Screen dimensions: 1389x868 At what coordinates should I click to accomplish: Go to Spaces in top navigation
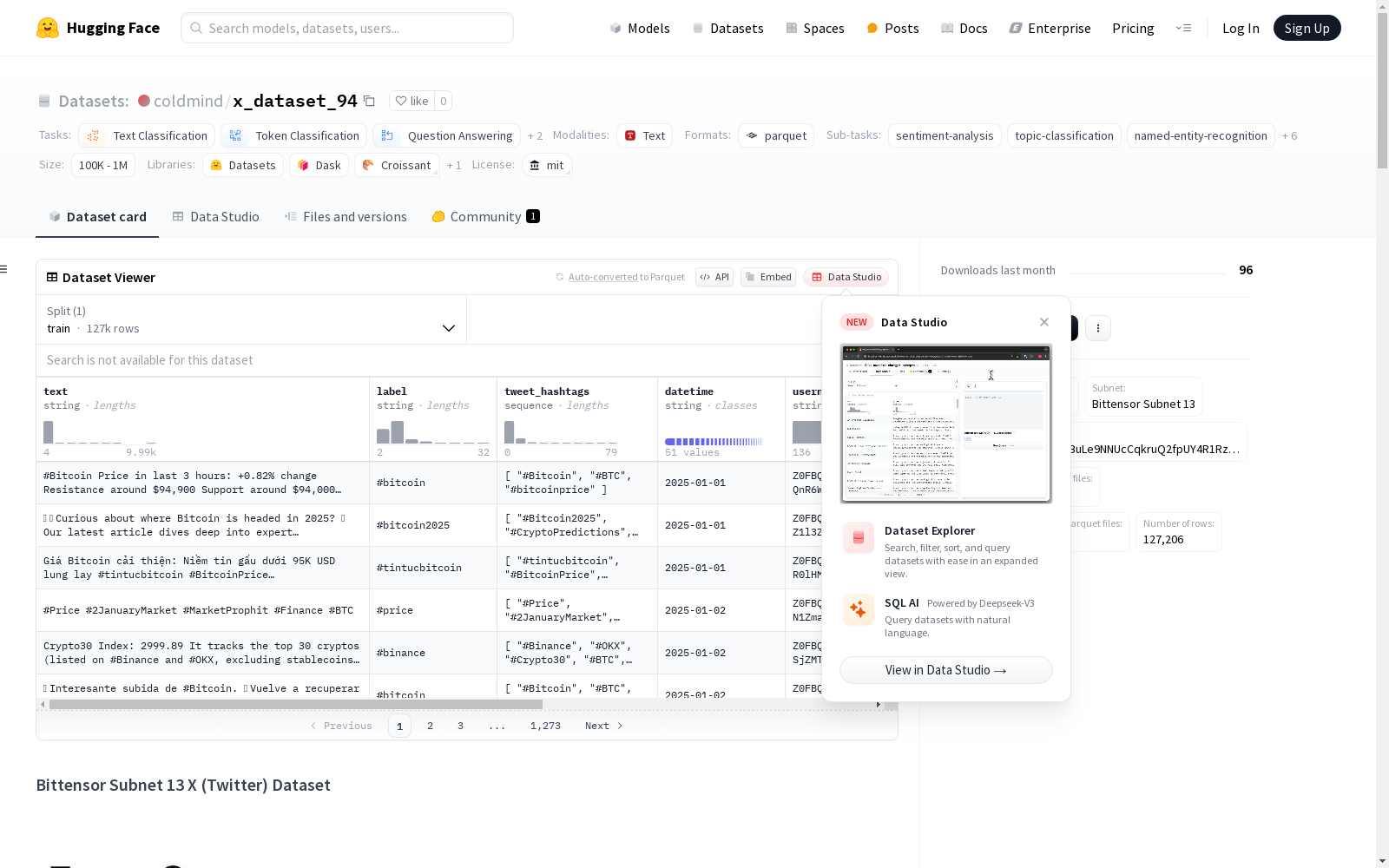pyautogui.click(x=814, y=28)
